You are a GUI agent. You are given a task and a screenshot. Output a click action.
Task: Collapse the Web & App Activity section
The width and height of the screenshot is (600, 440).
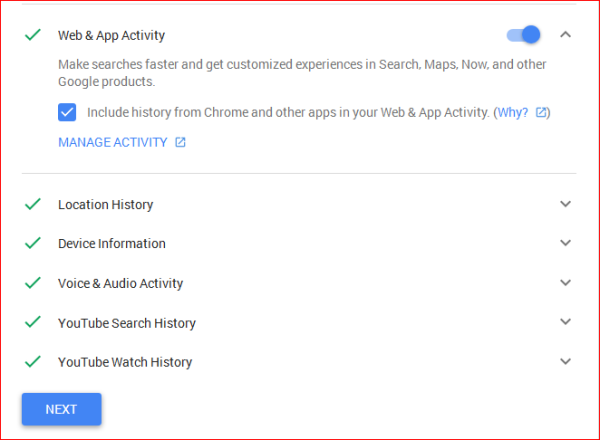565,35
